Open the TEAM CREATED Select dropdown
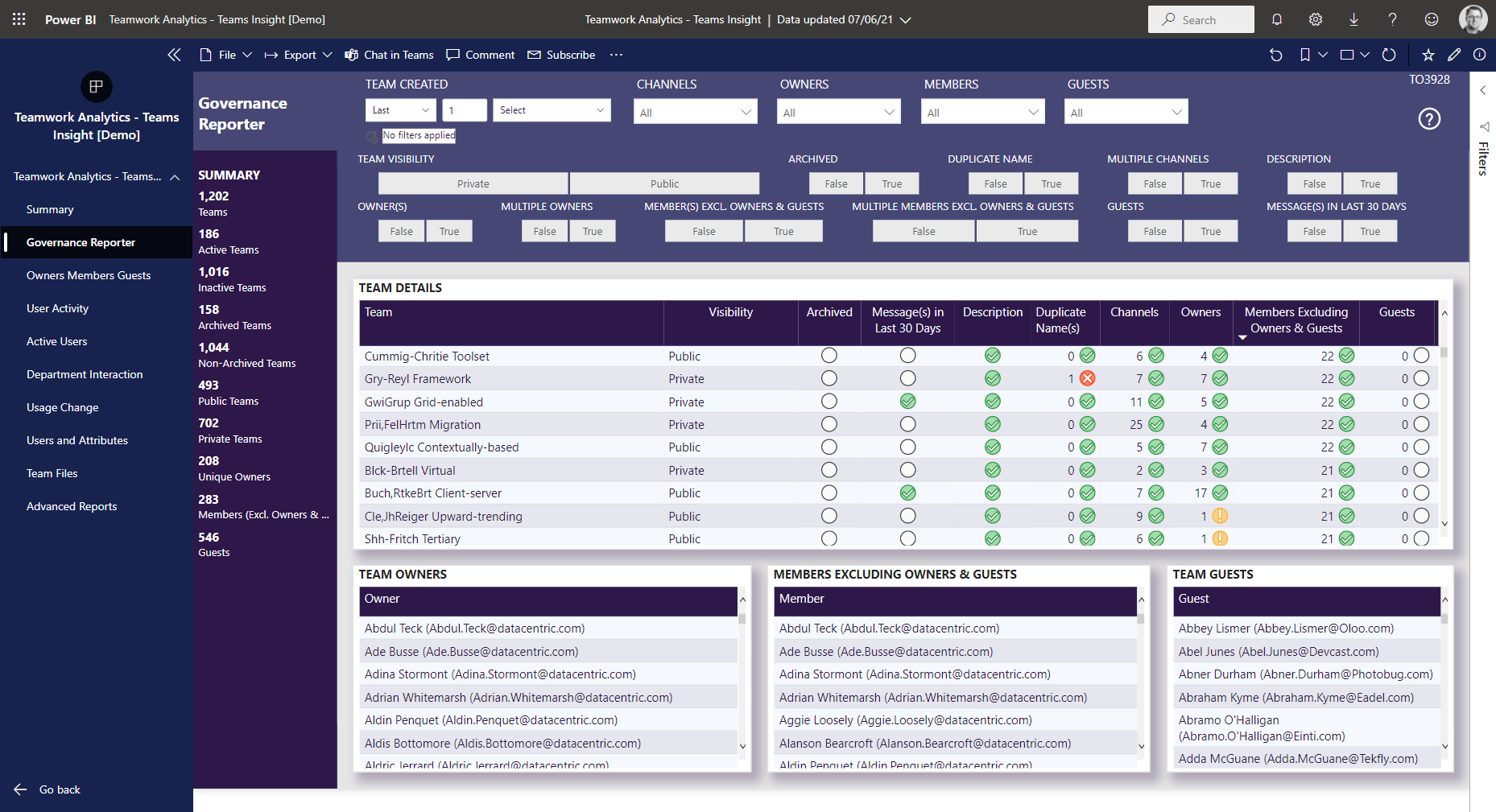The height and width of the screenshot is (812, 1496). coord(552,109)
